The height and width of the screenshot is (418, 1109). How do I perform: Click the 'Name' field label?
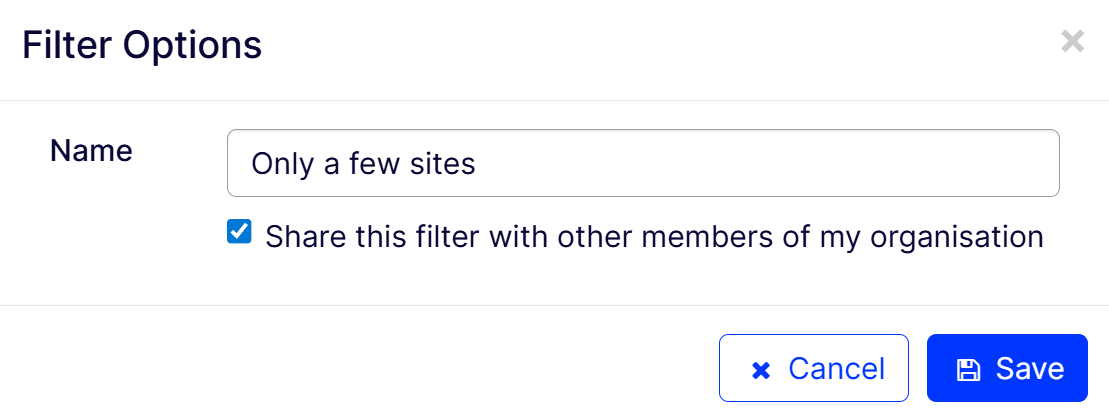(91, 151)
